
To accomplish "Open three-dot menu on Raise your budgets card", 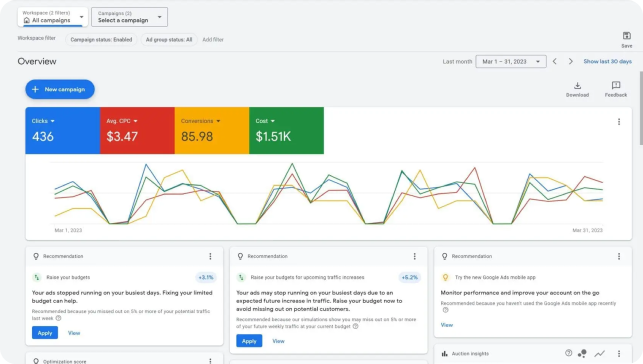I will coord(210,256).
